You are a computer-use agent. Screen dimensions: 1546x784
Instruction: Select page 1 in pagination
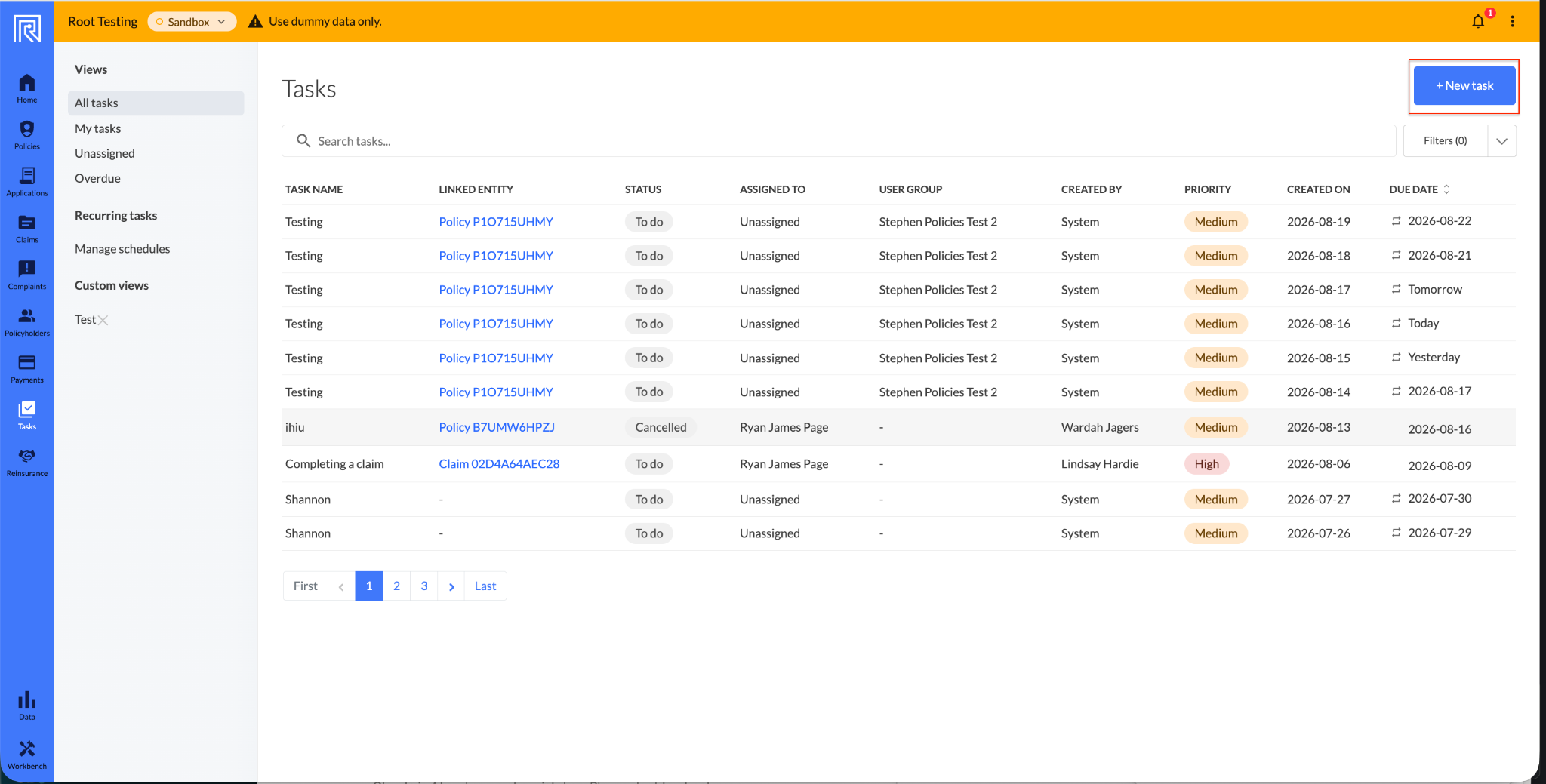[x=369, y=586]
